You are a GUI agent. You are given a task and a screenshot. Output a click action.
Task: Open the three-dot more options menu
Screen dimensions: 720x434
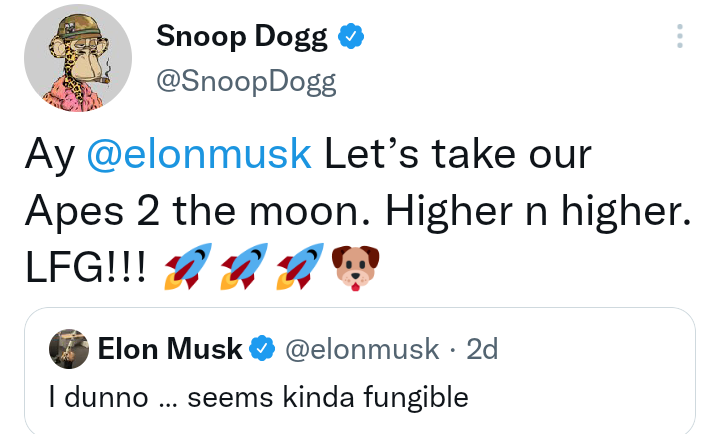click(x=680, y=37)
